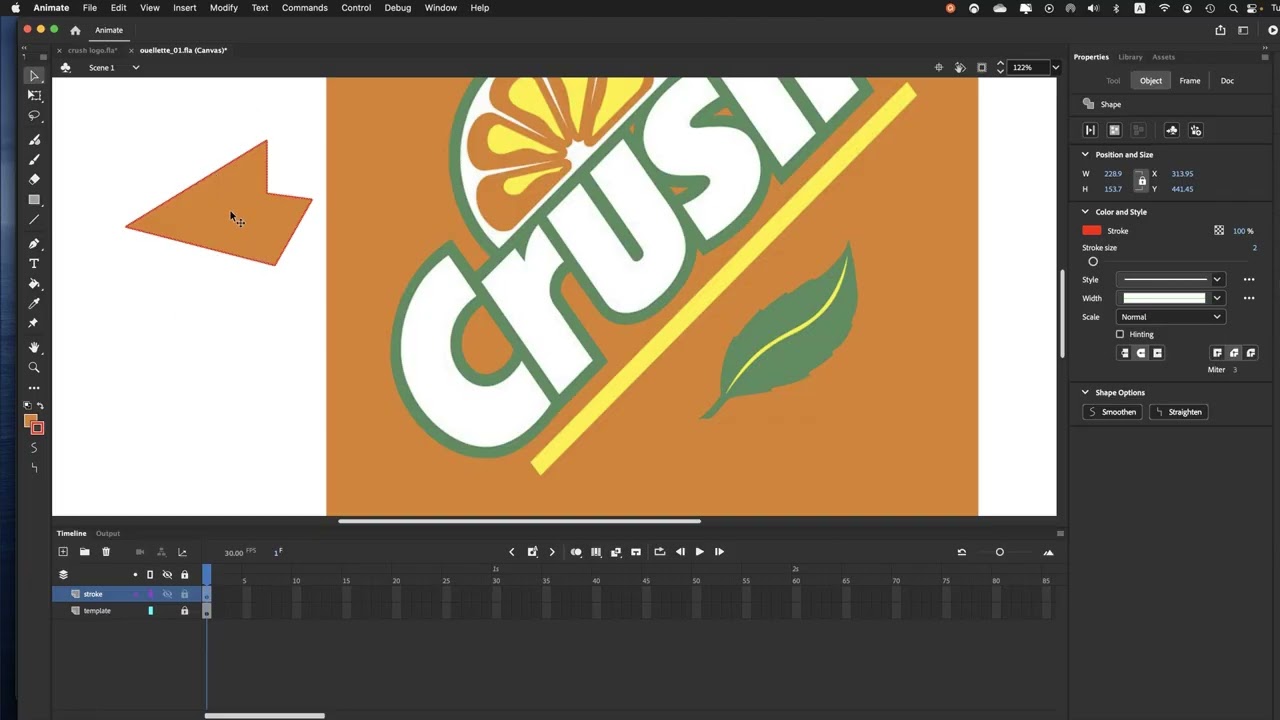Select the Pen tool
Screen dimensions: 1280x720
(34, 244)
